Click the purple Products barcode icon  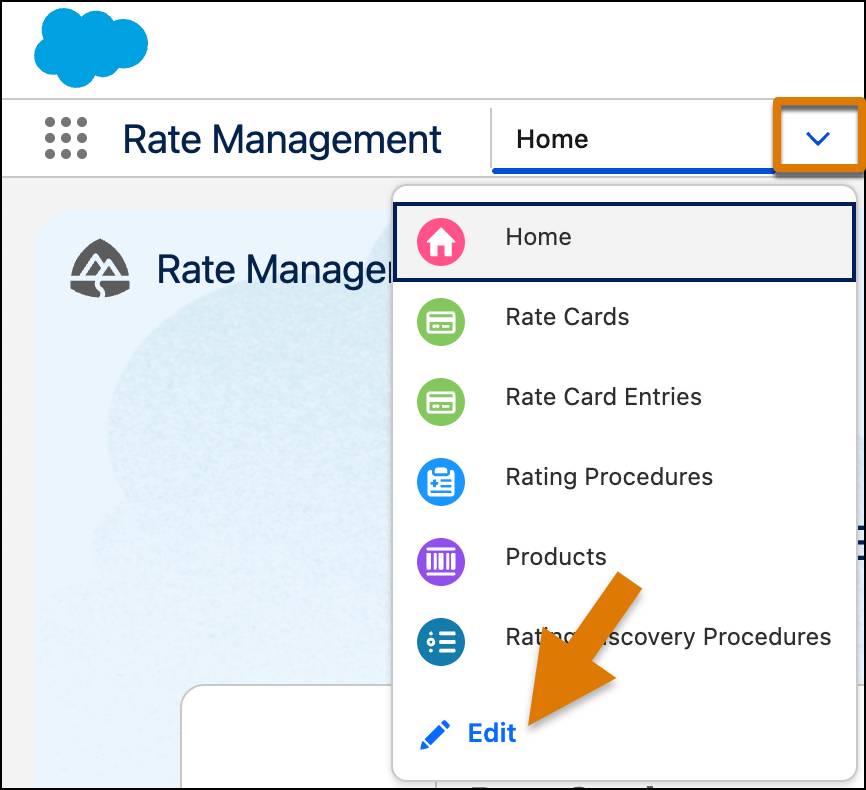[x=441, y=562]
